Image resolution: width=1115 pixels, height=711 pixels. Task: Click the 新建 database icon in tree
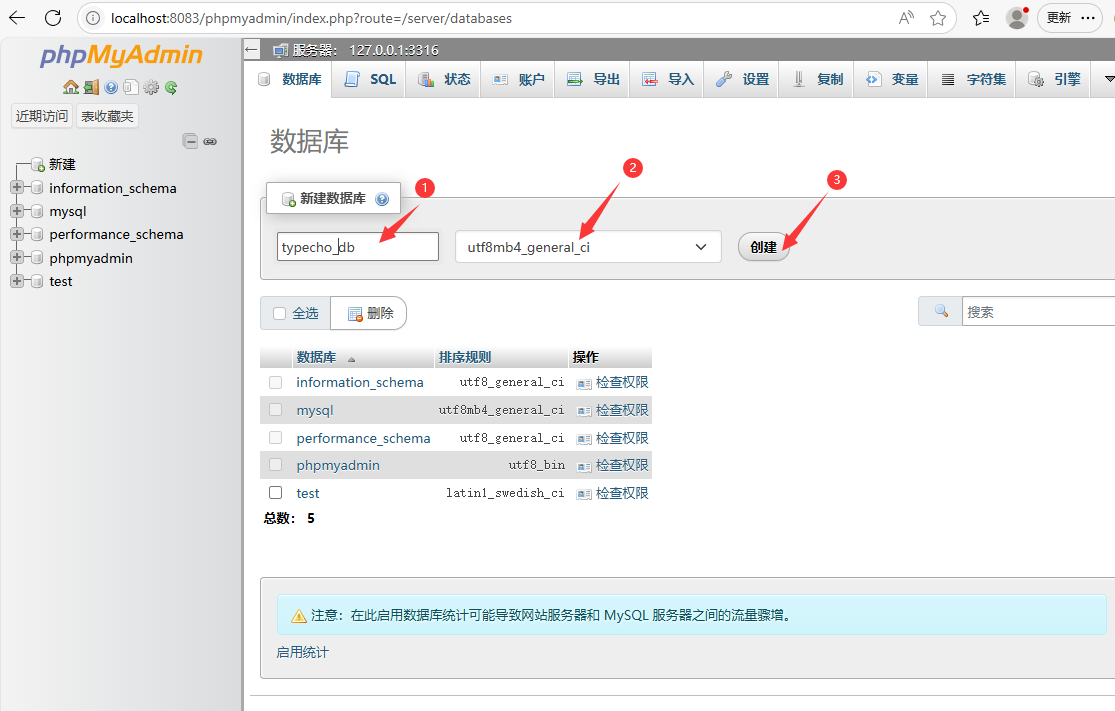(x=38, y=164)
